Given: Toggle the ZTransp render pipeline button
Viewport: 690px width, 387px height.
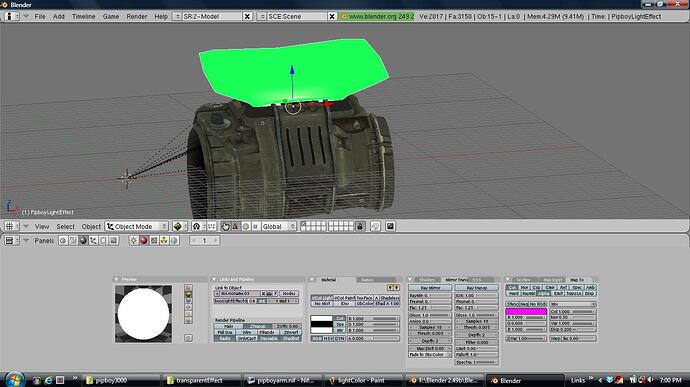Looking at the screenshot, I should (257, 326).
